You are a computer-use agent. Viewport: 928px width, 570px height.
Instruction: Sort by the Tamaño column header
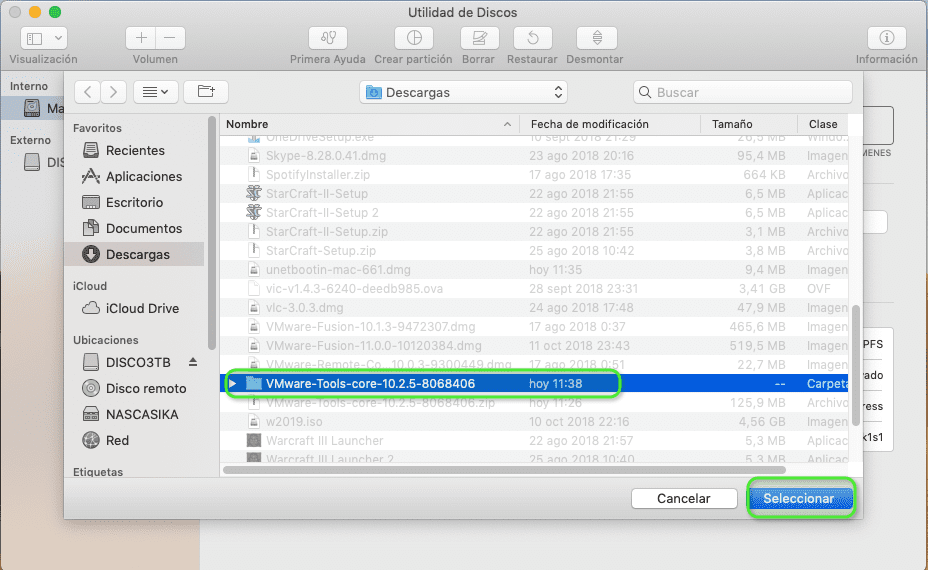pyautogui.click(x=749, y=124)
